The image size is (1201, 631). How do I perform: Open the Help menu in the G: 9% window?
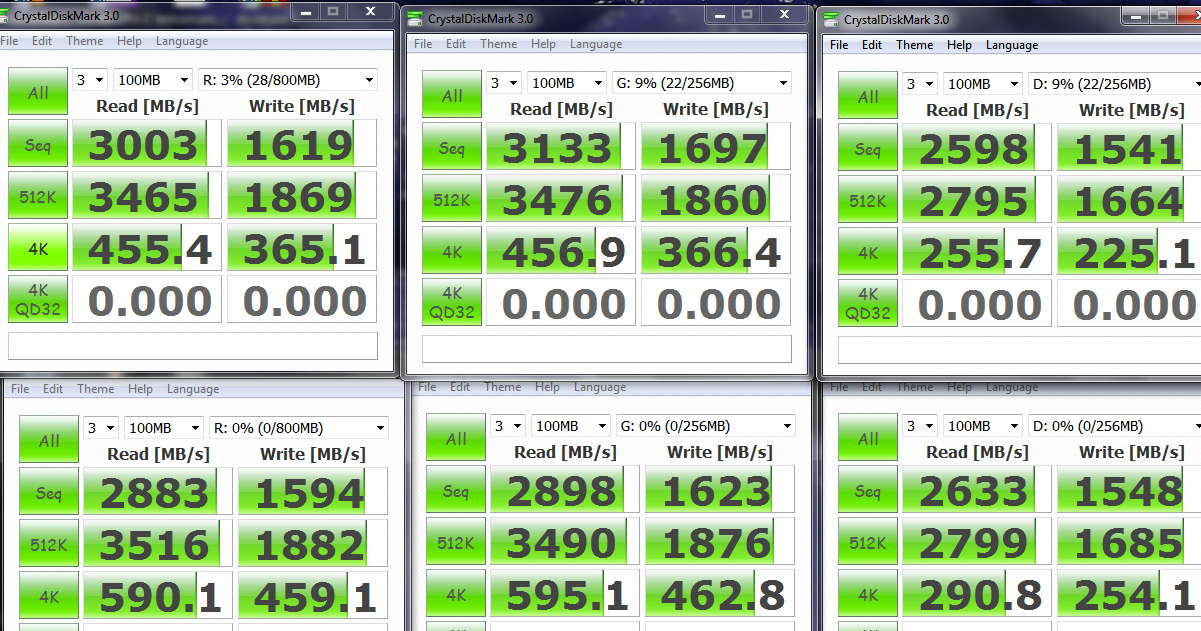(x=543, y=44)
